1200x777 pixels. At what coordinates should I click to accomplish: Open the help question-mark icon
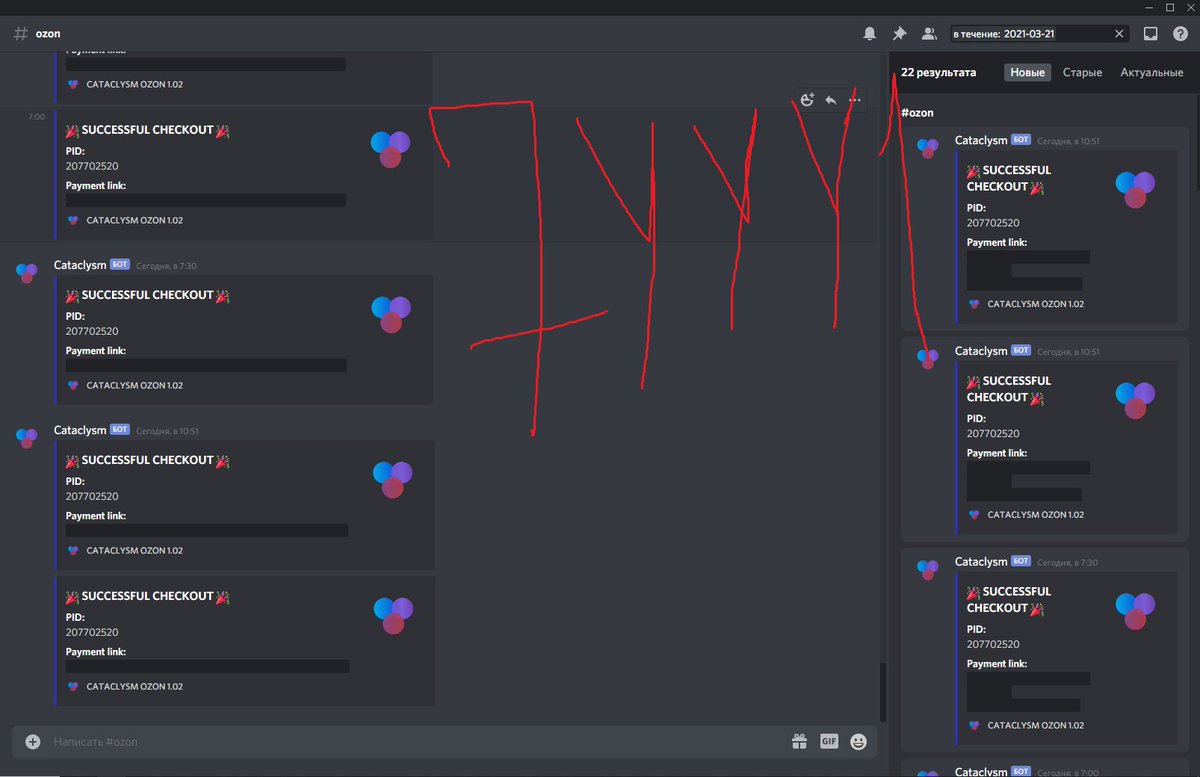(1180, 33)
